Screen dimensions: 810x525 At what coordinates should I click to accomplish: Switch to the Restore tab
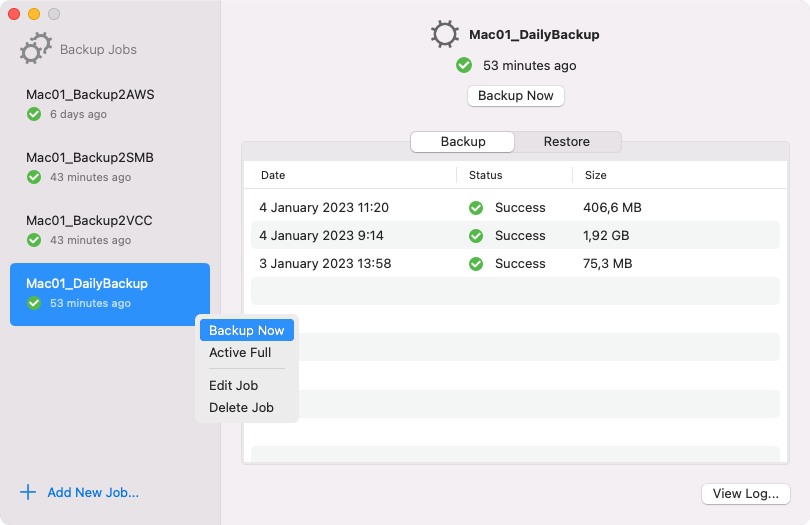(567, 142)
